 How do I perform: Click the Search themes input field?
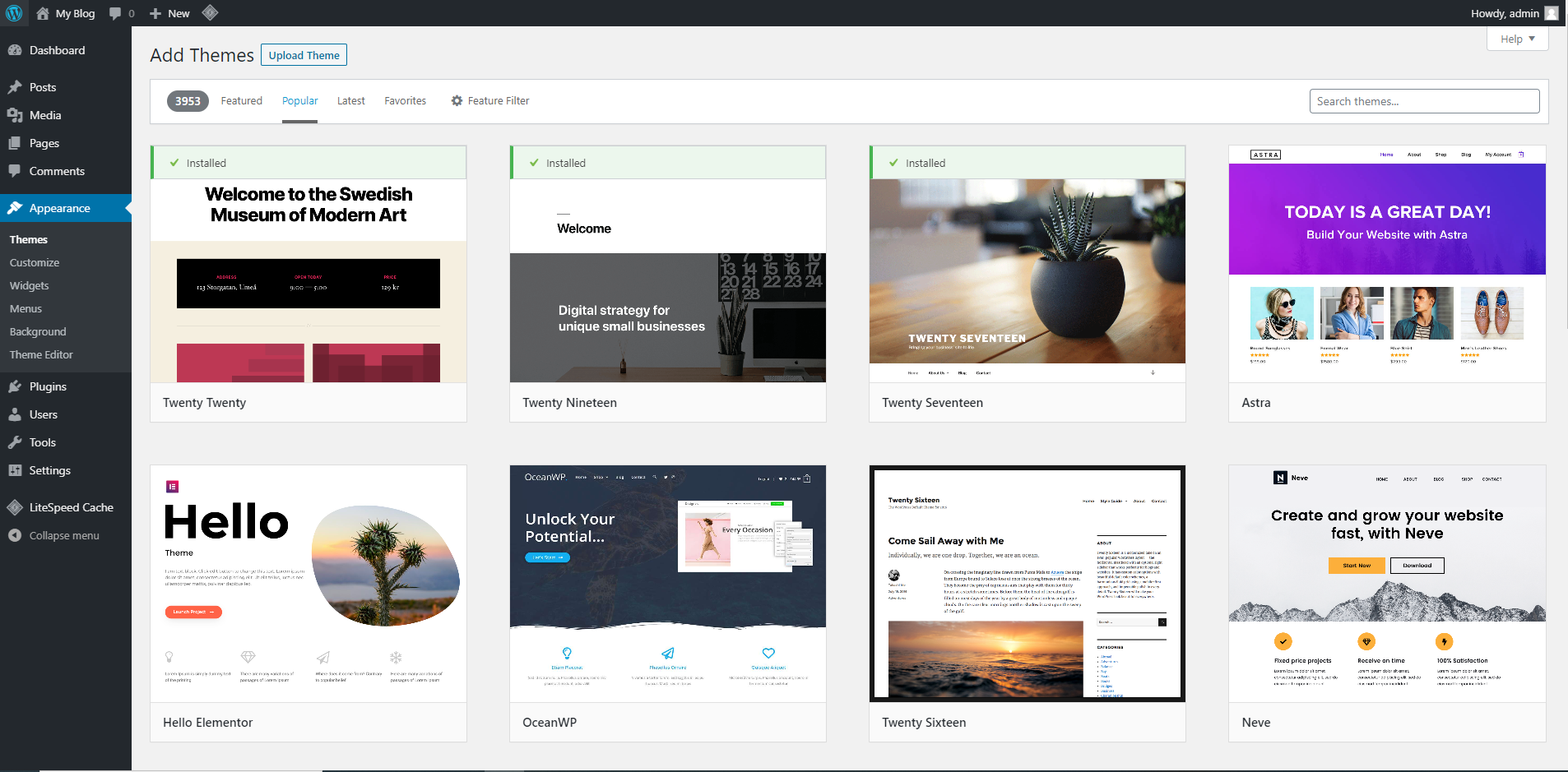click(x=1424, y=101)
